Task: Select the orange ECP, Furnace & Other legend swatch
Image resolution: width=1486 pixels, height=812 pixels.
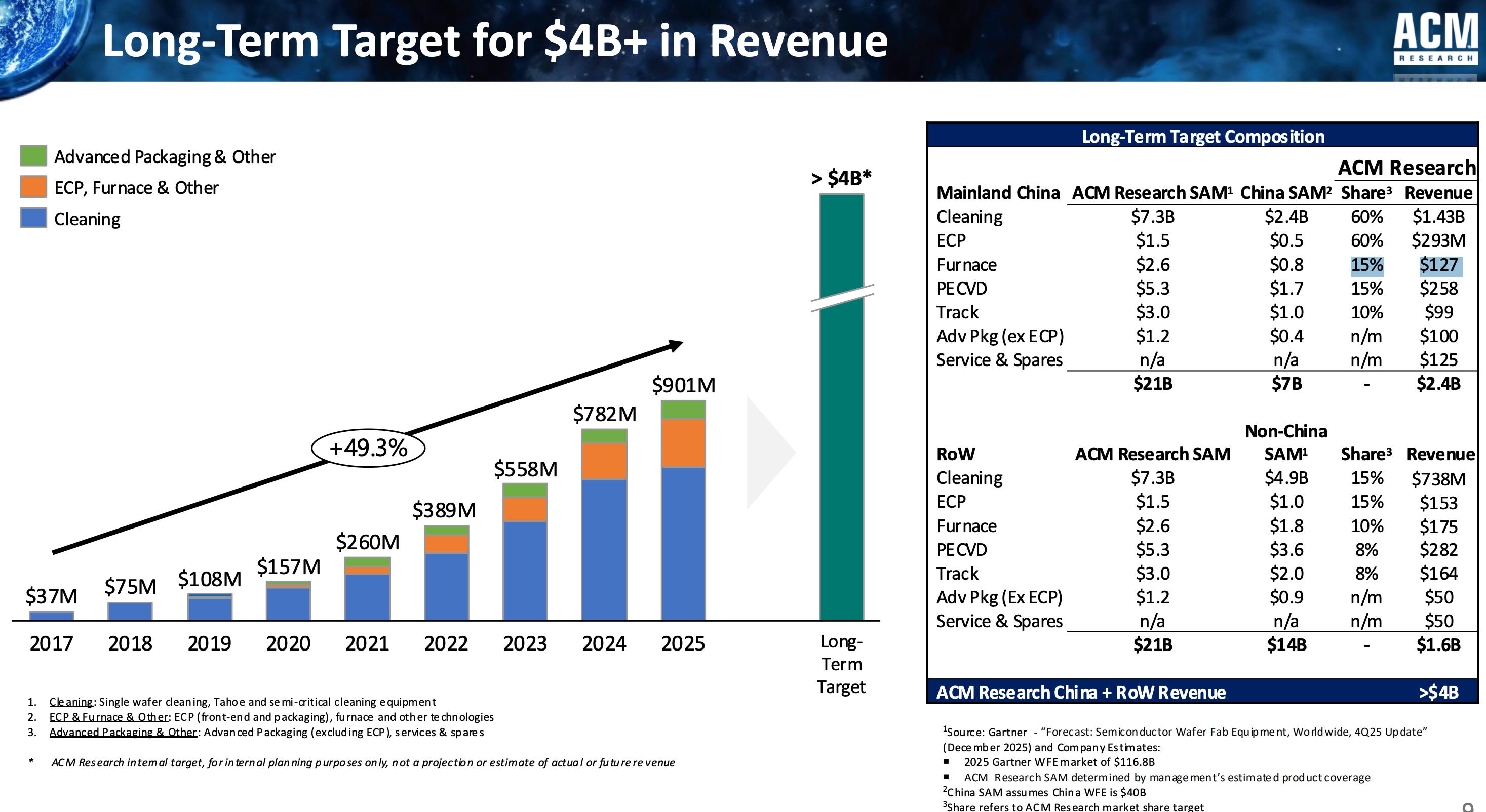Action: (33, 187)
